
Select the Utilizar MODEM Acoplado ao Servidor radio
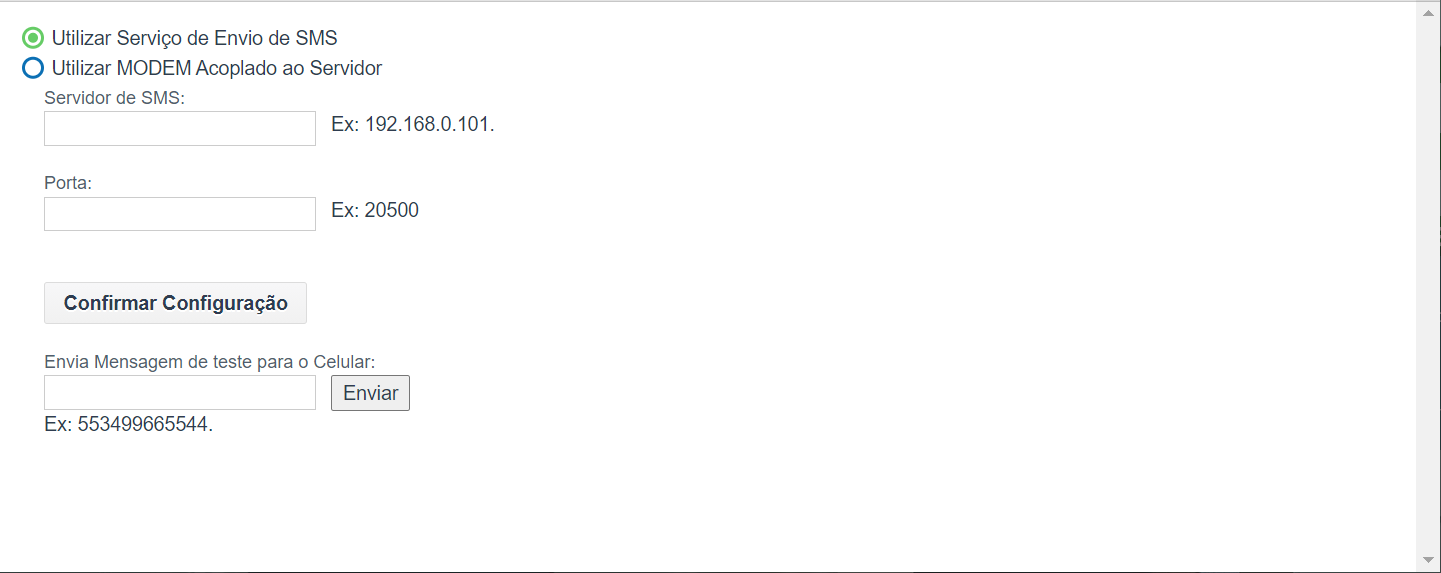point(33,68)
